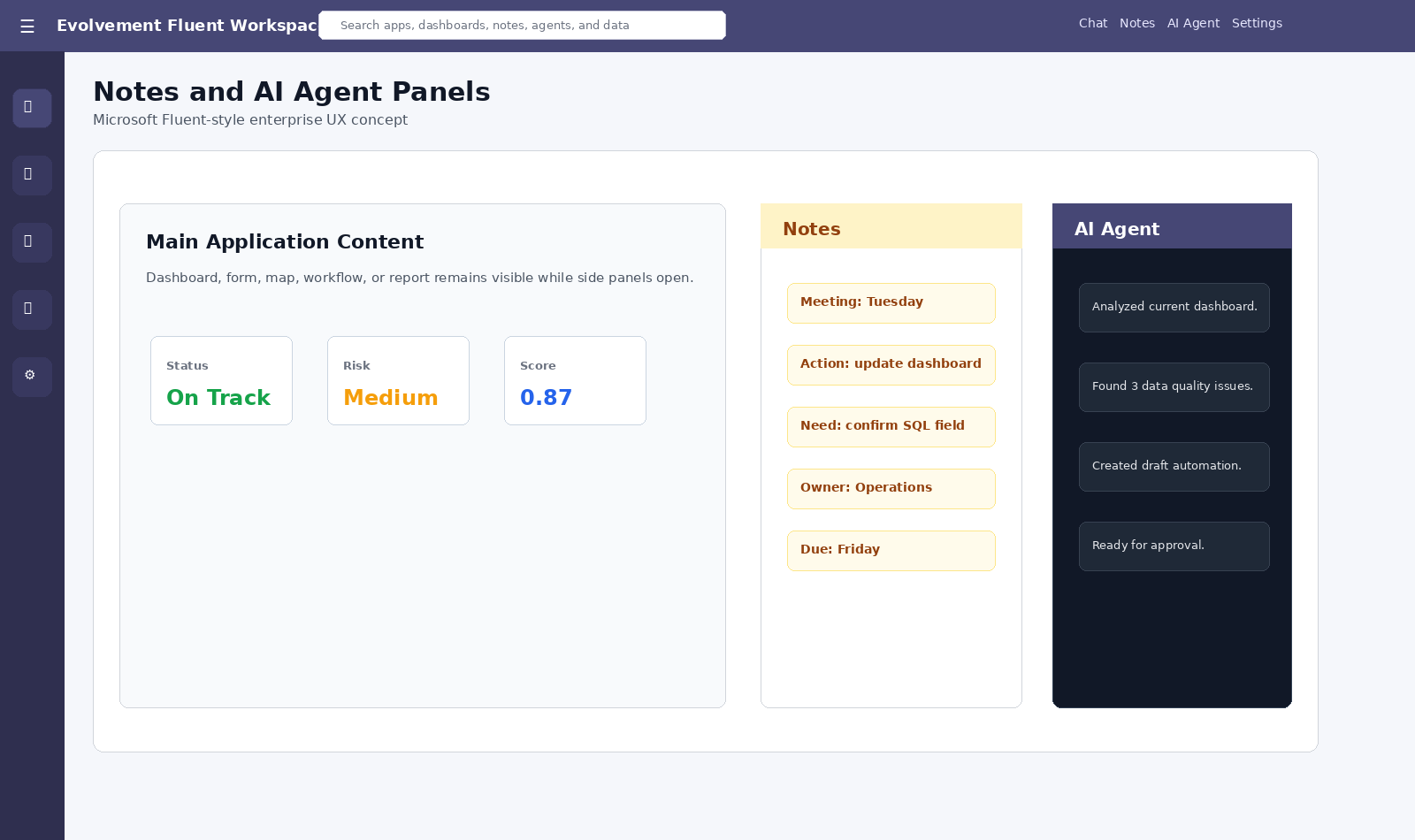Click the 'Main Application Content' heading
1415x840 pixels.
285,241
